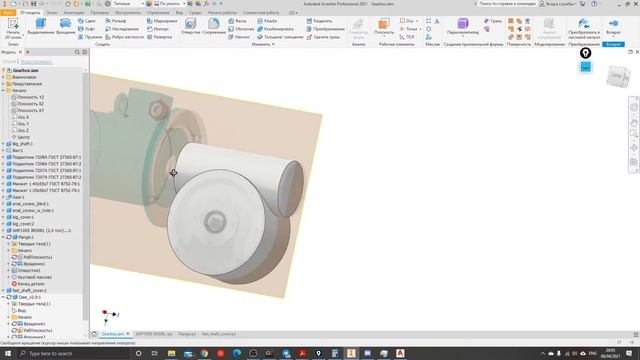Create a work Point (Точка)
The width and height of the screenshot is (640, 360).
click(x=409, y=29)
